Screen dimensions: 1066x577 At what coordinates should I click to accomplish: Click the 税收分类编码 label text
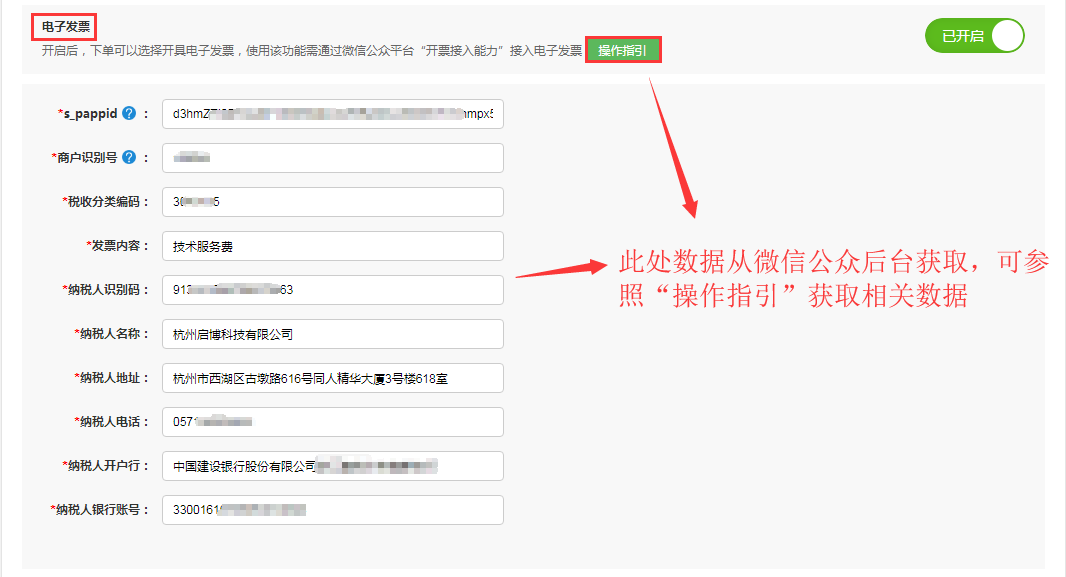click(x=107, y=202)
